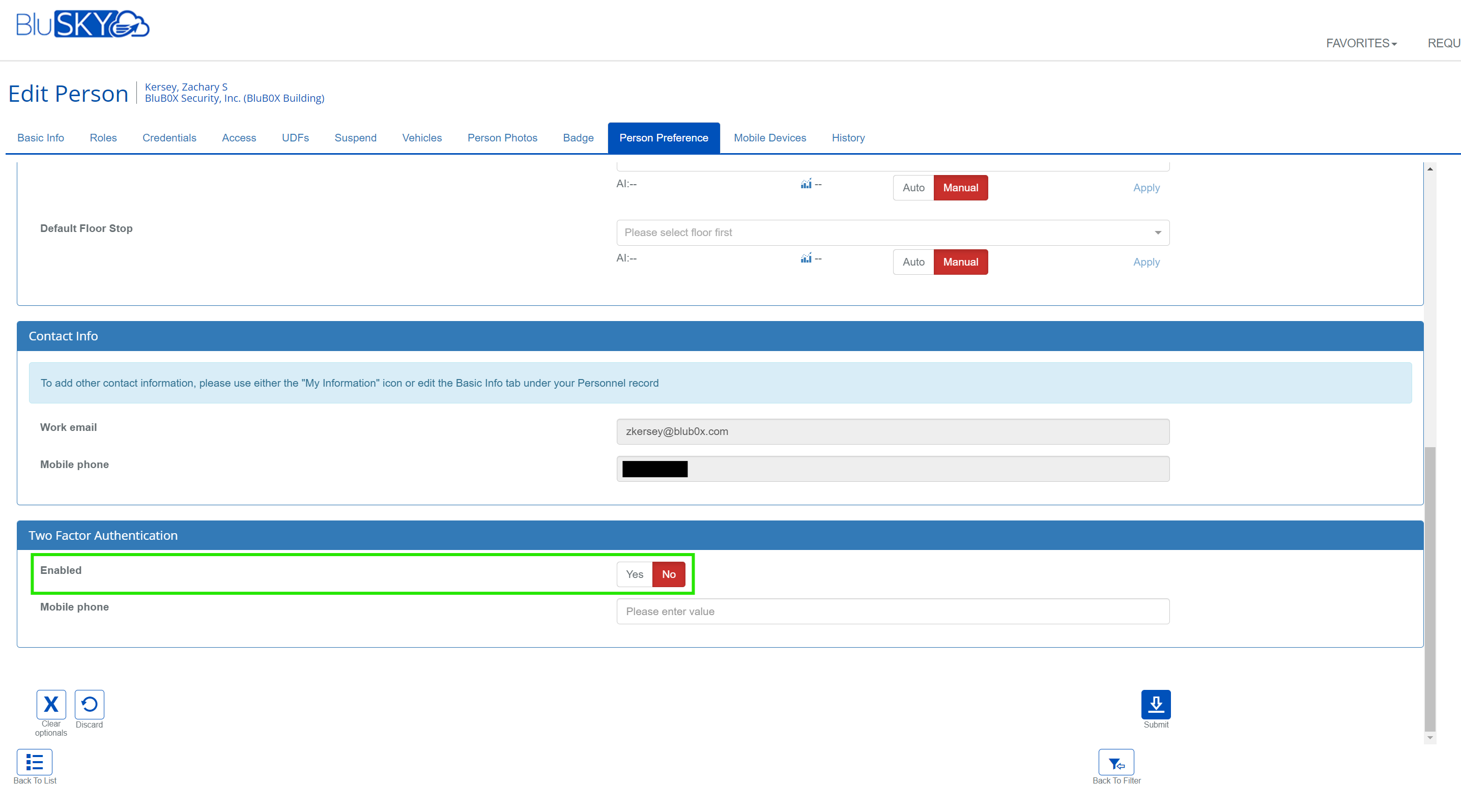Screen dimensions: 1461x812
Task: Open the Default Floor Stop dropdown
Action: coord(892,233)
